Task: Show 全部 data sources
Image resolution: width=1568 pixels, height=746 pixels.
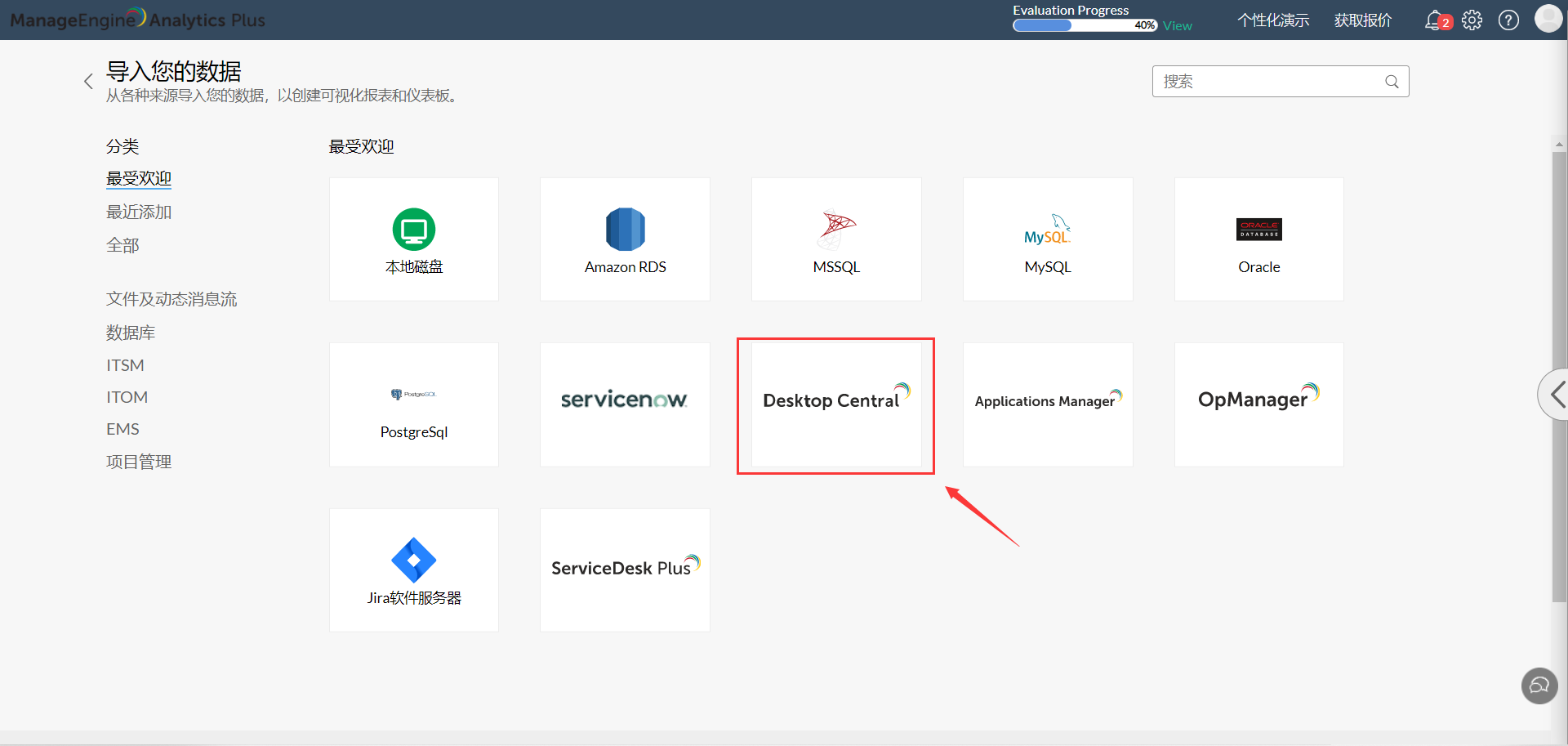Action: [122, 245]
